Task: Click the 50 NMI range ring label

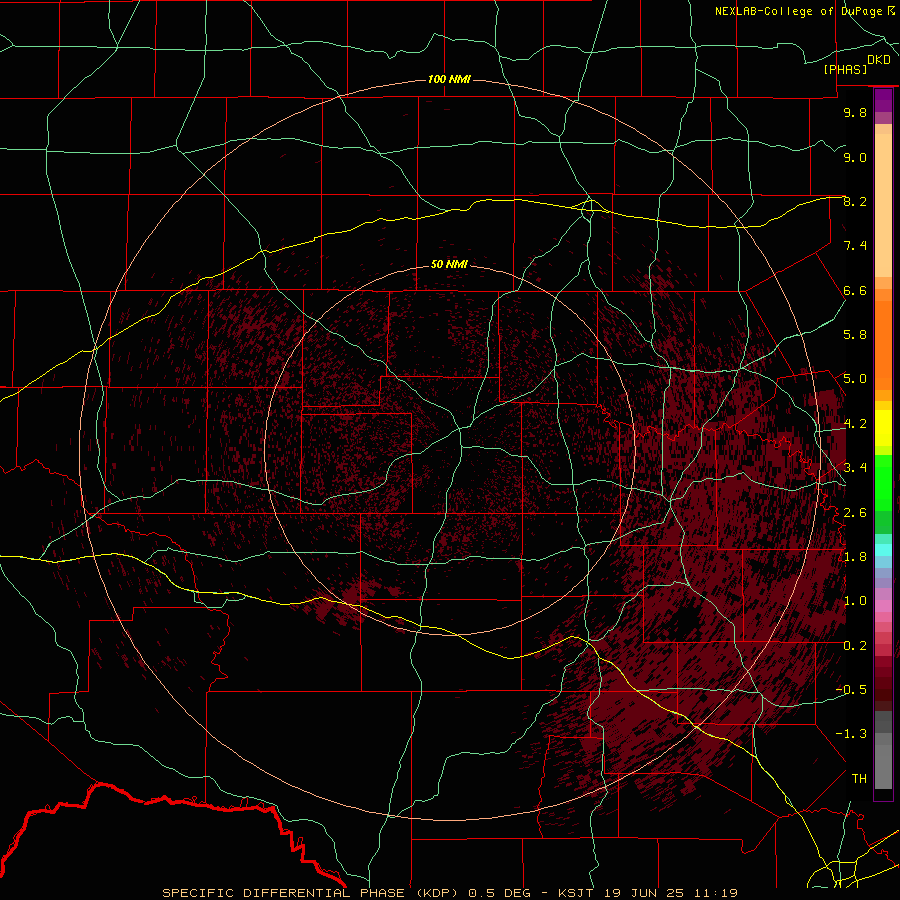Action: click(x=449, y=265)
